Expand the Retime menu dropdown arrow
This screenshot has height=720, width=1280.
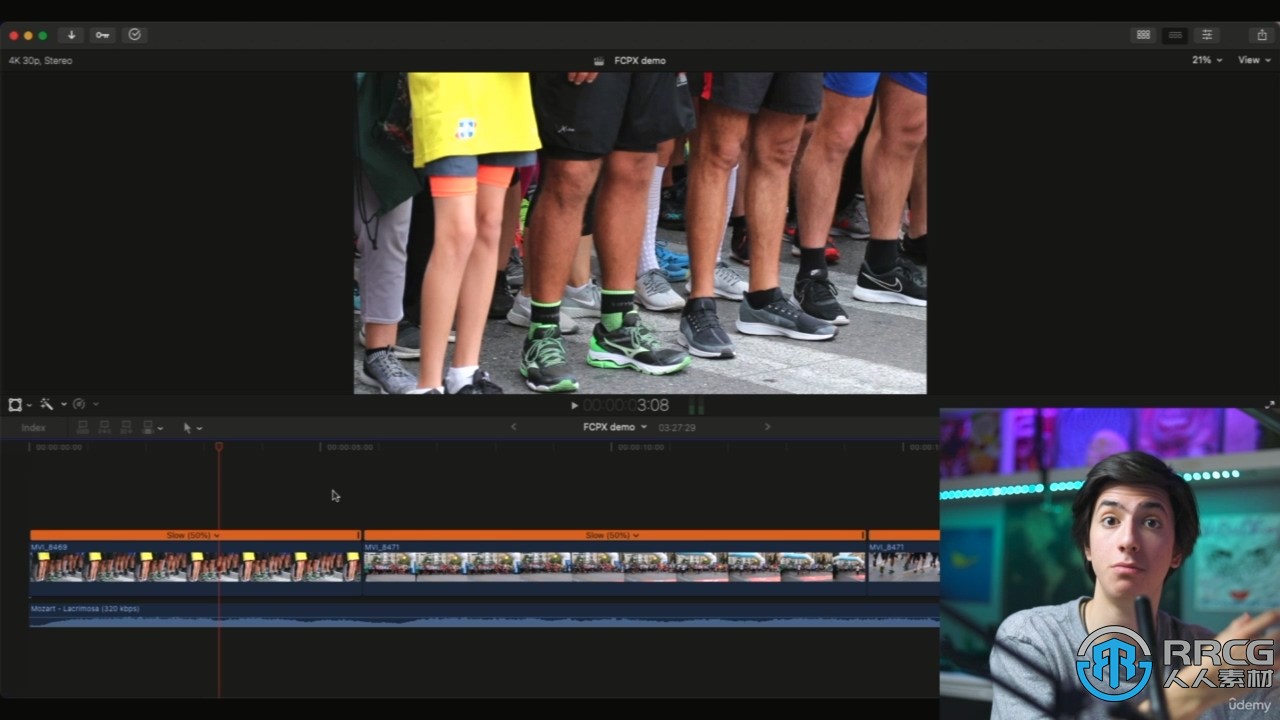coord(96,405)
